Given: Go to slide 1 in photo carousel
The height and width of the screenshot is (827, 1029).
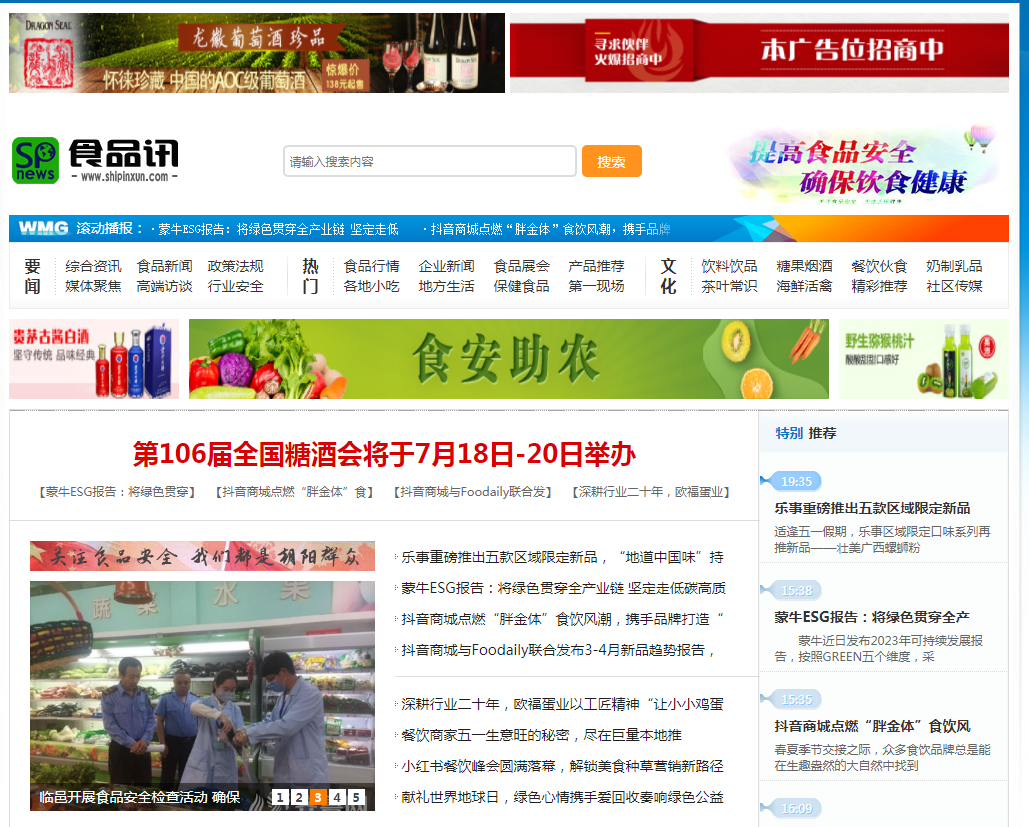Looking at the screenshot, I should click(x=280, y=797).
